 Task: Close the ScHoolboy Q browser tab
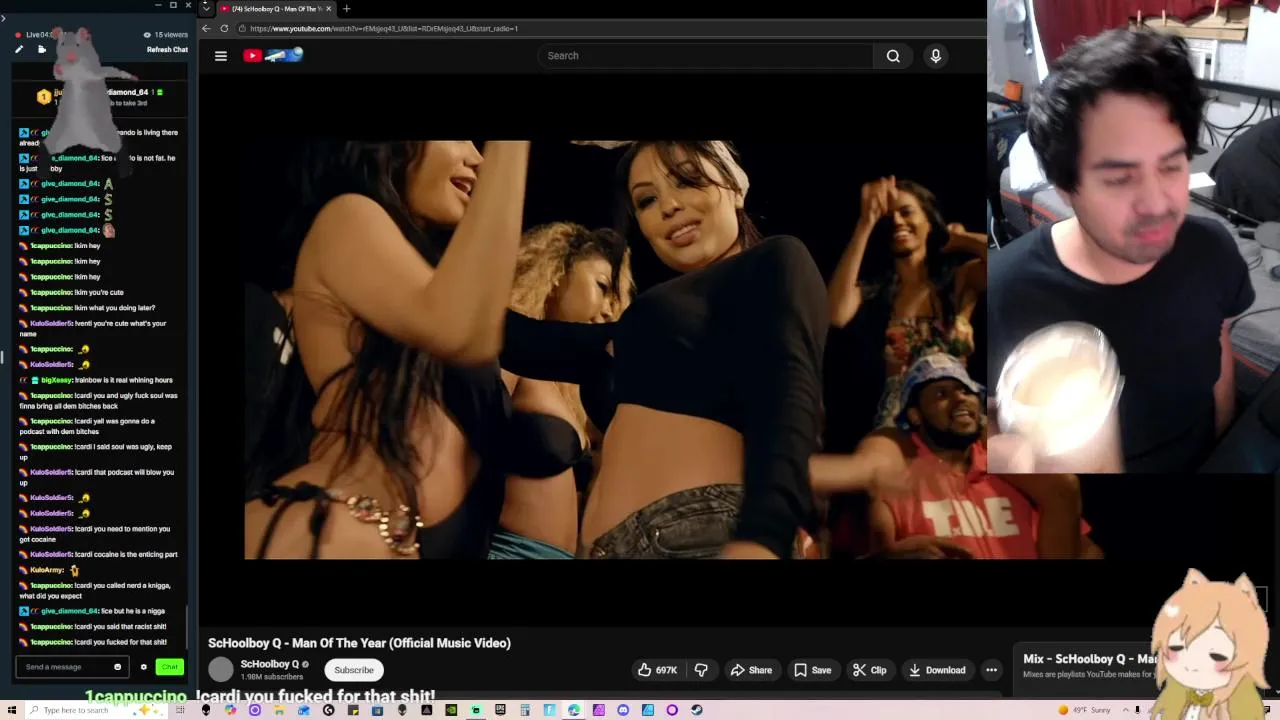[329, 8]
